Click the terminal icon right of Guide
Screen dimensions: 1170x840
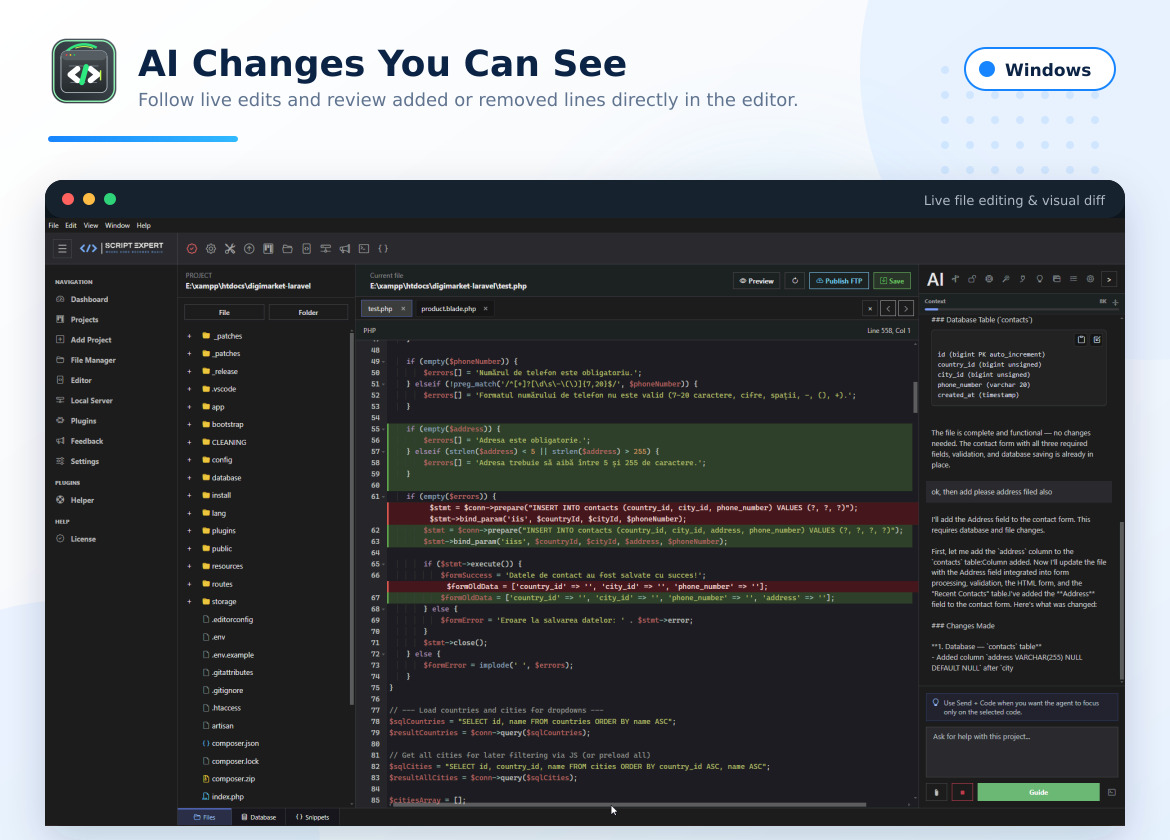pos(1112,792)
